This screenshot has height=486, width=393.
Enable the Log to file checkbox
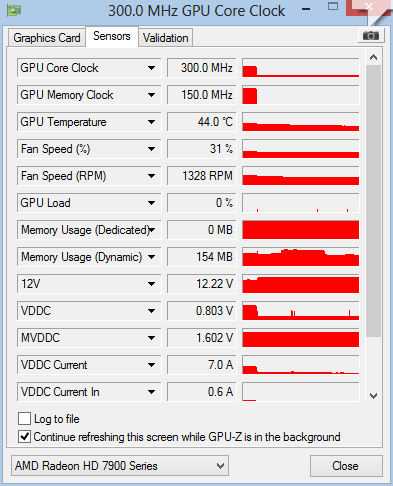coord(24,418)
